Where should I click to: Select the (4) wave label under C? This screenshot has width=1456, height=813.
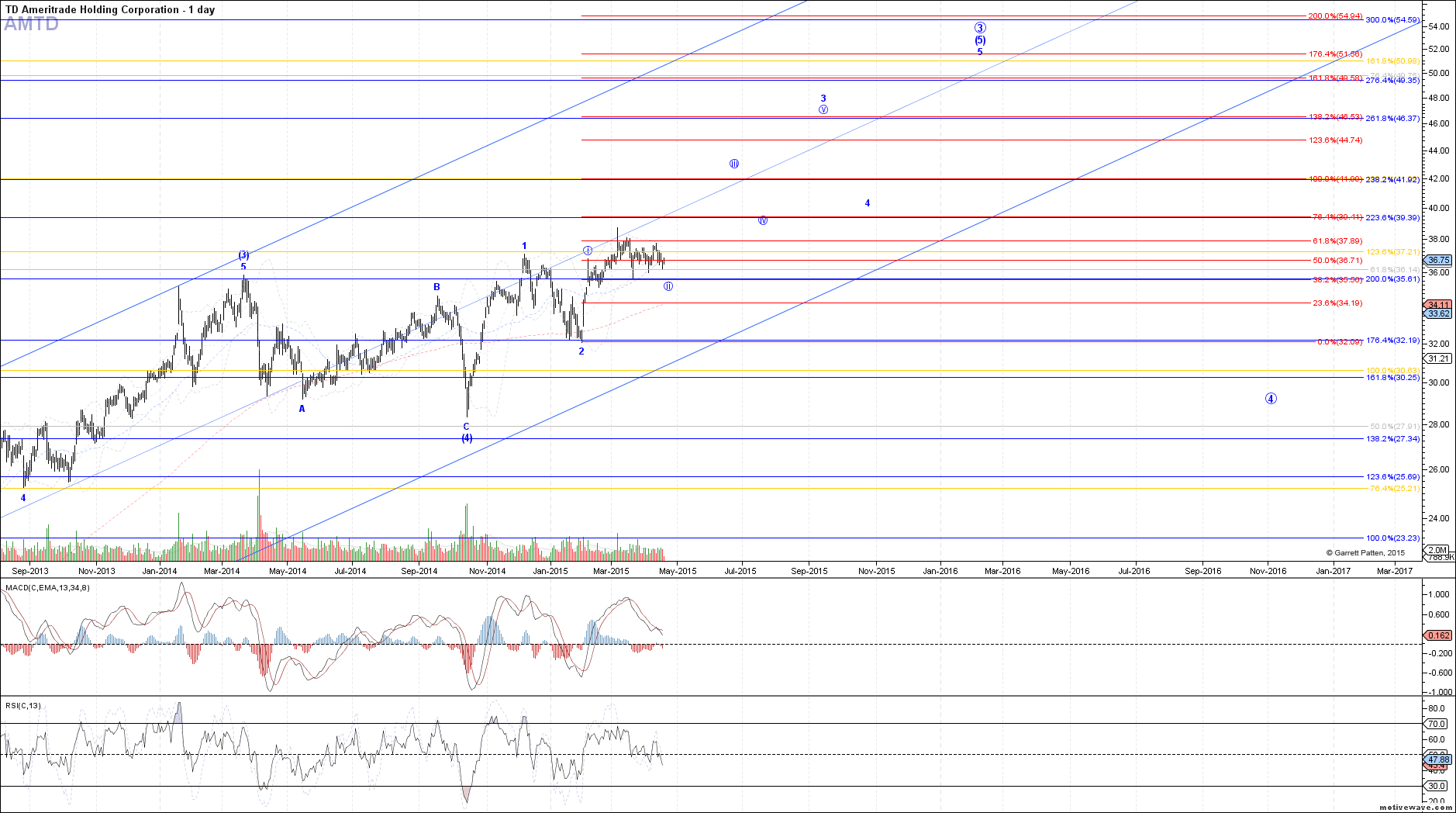(467, 438)
